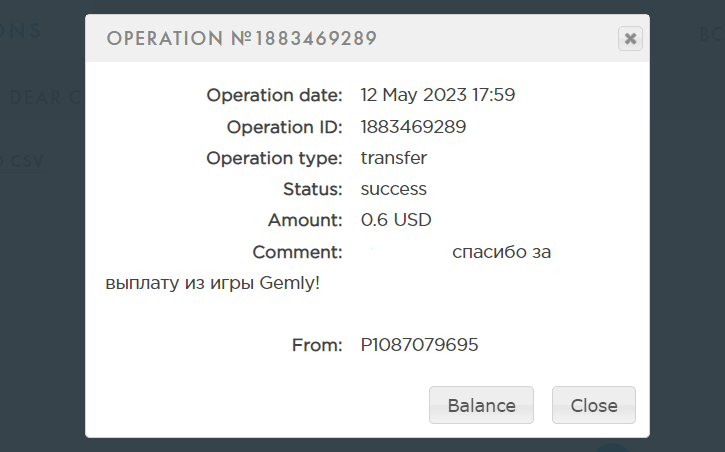This screenshot has height=452, width=725.
Task: Click the 'Operation type:' label
Action: [275, 158]
